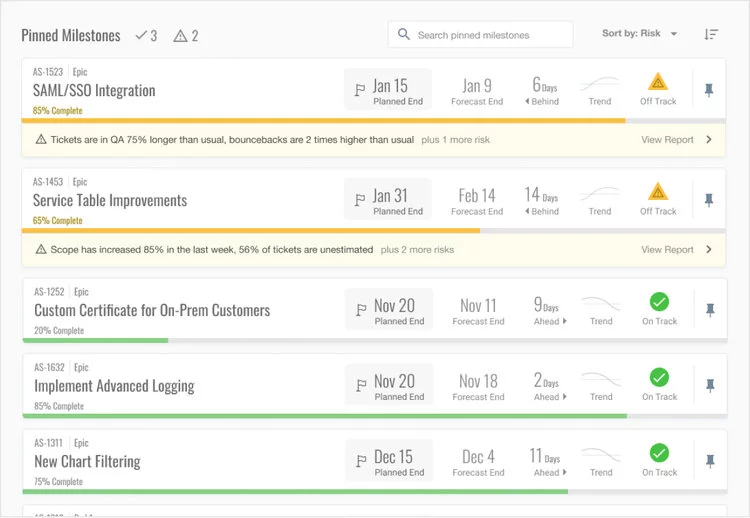Click On Track checkmark for Custom Certificate epic

(659, 302)
